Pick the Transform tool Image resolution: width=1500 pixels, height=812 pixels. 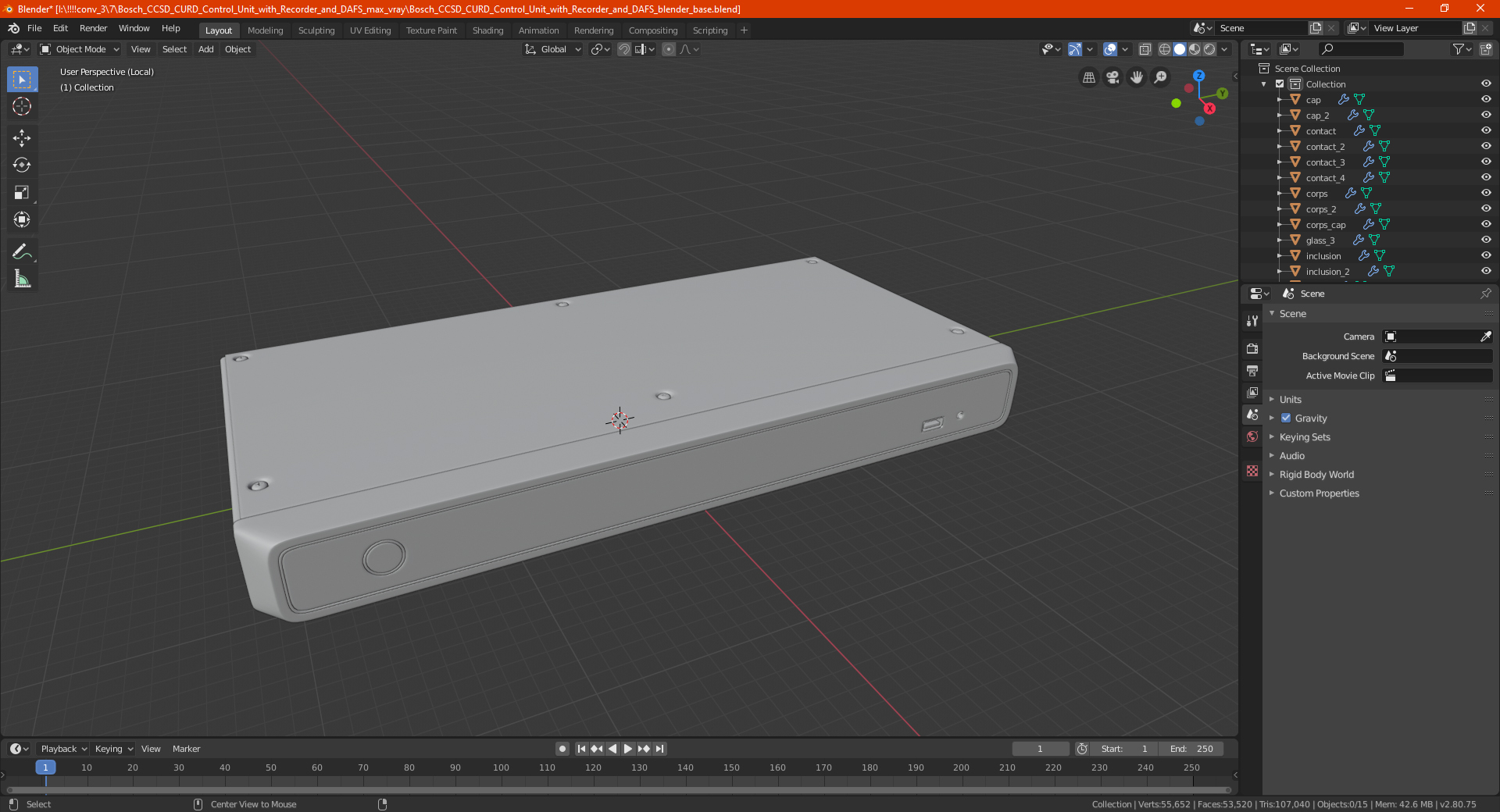[x=22, y=219]
